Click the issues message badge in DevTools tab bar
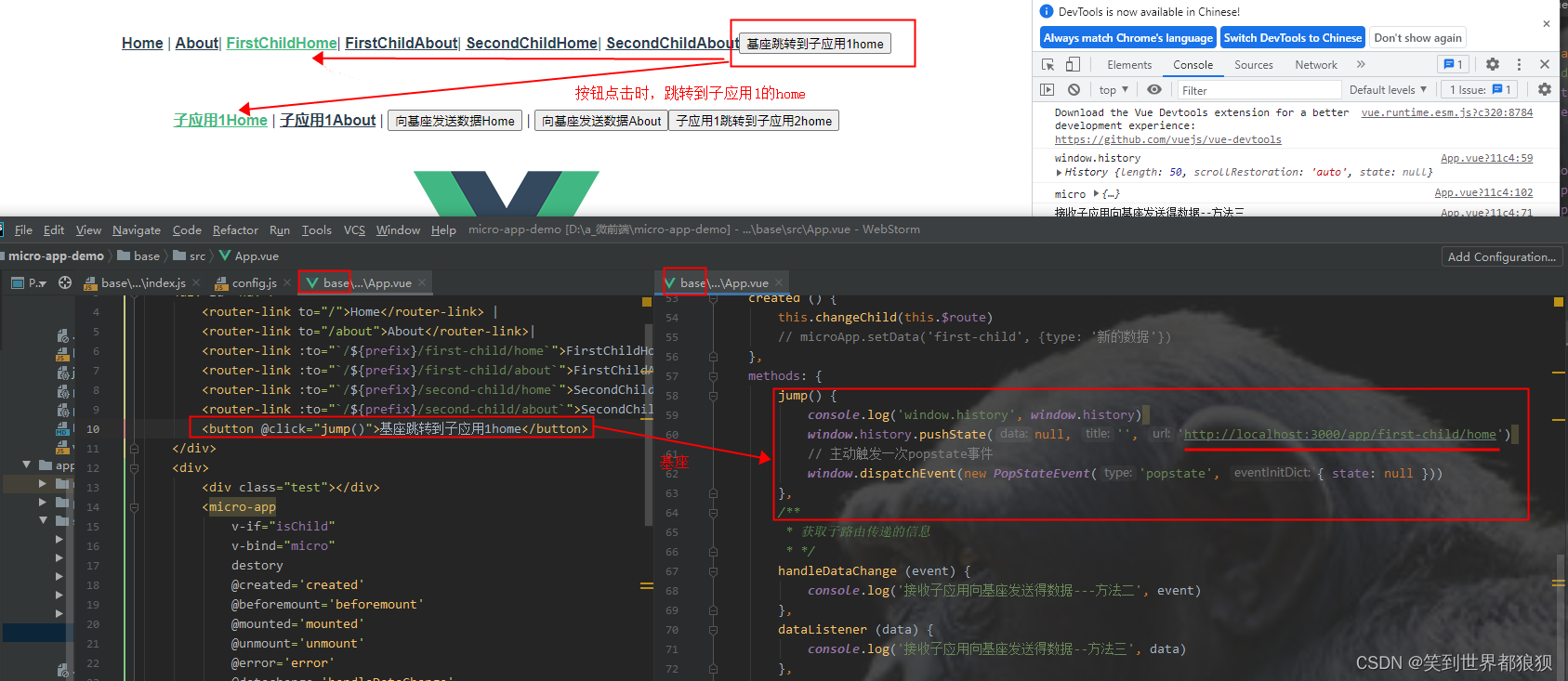 (1453, 64)
